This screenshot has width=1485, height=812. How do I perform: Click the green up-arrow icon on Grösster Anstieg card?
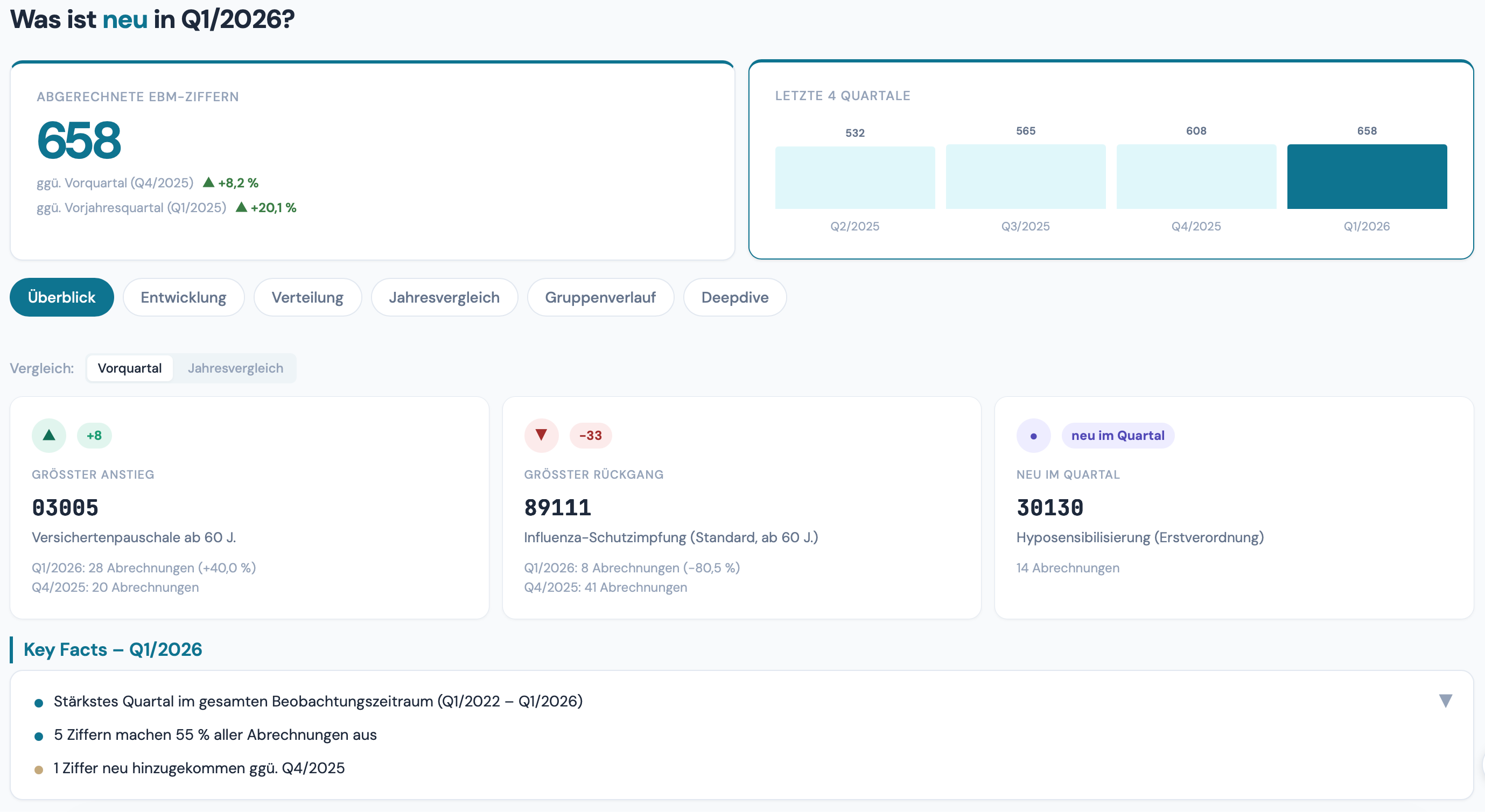coord(48,436)
